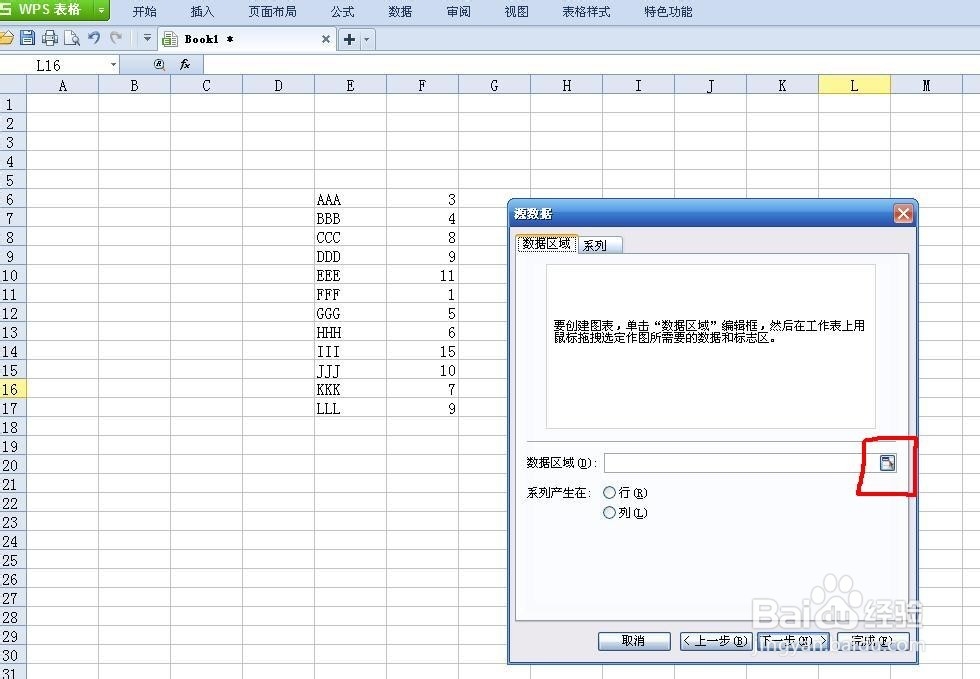Switch to the 系列 tab in the dialog
Screen dimensions: 980x679
click(x=596, y=244)
